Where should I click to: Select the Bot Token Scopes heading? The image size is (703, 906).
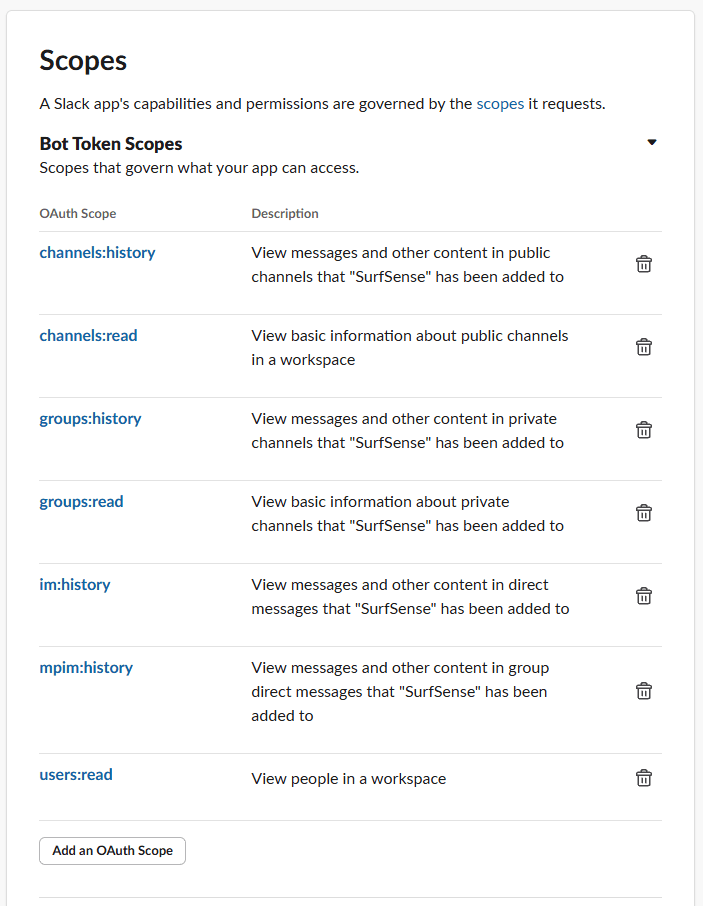point(110,143)
